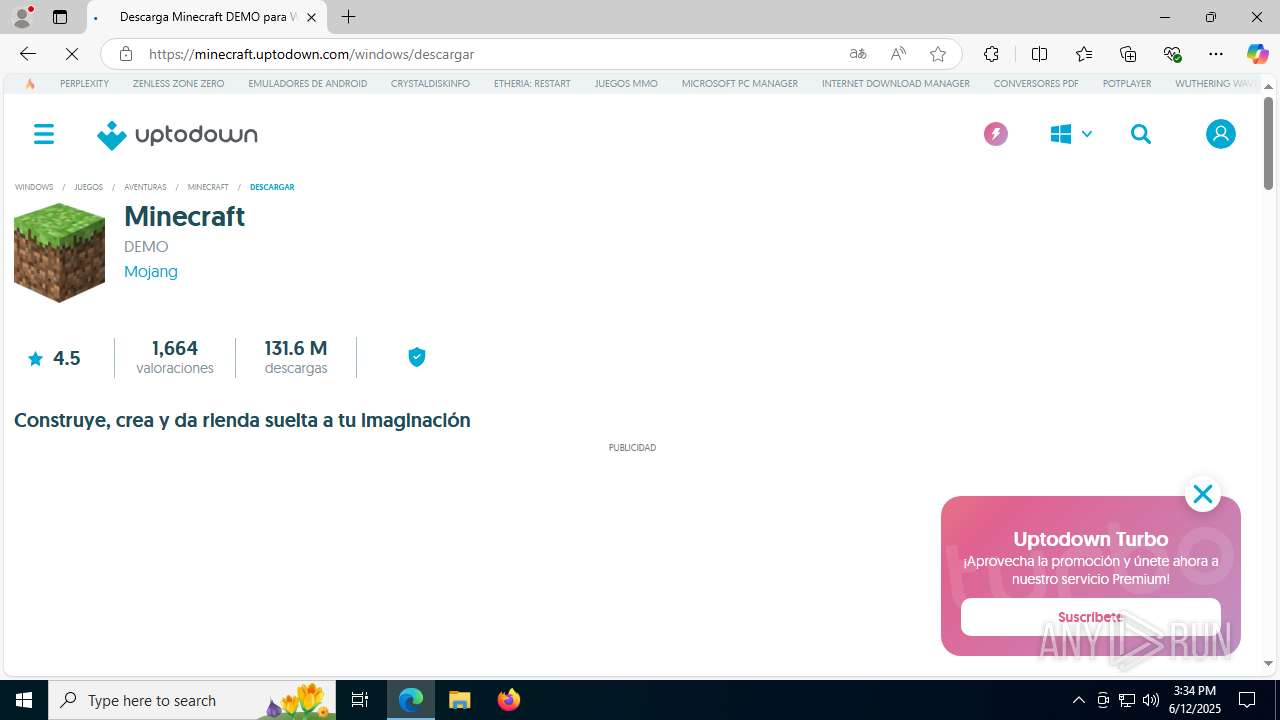Open MICROSOFT PC MANAGER bookmark

pyautogui.click(x=740, y=84)
